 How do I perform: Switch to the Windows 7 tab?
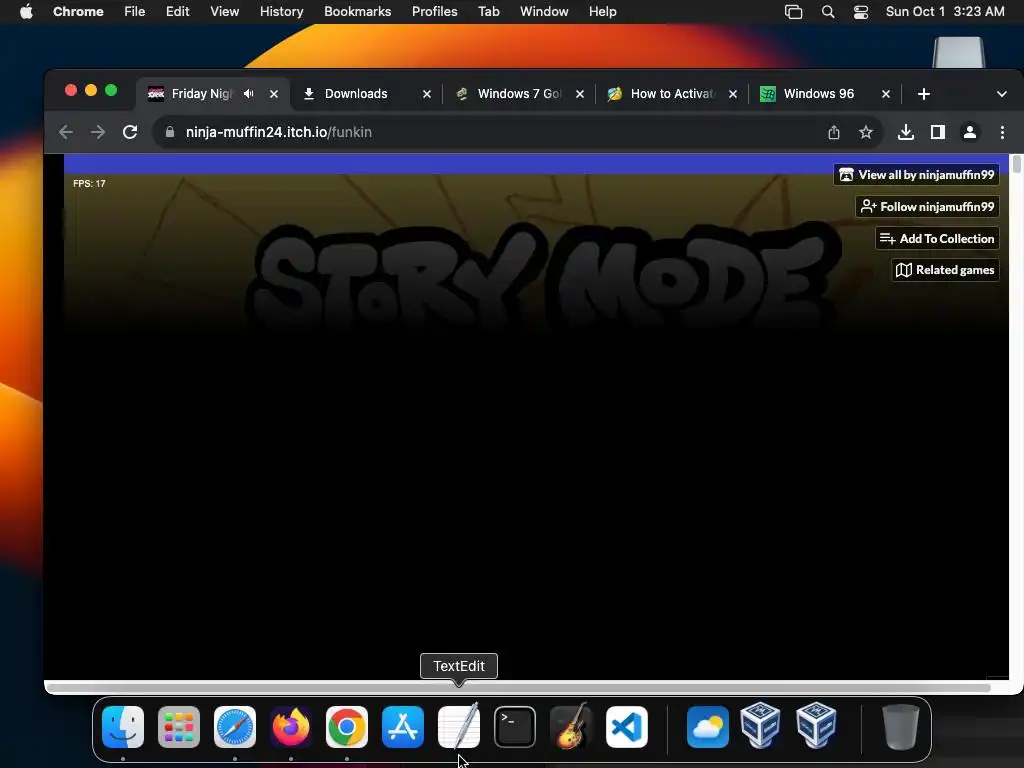coord(519,94)
